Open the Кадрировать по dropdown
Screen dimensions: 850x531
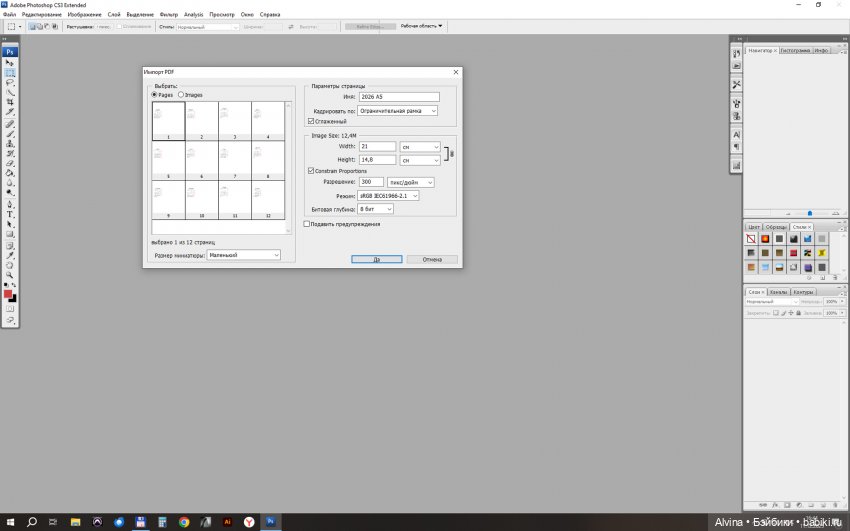pos(398,110)
